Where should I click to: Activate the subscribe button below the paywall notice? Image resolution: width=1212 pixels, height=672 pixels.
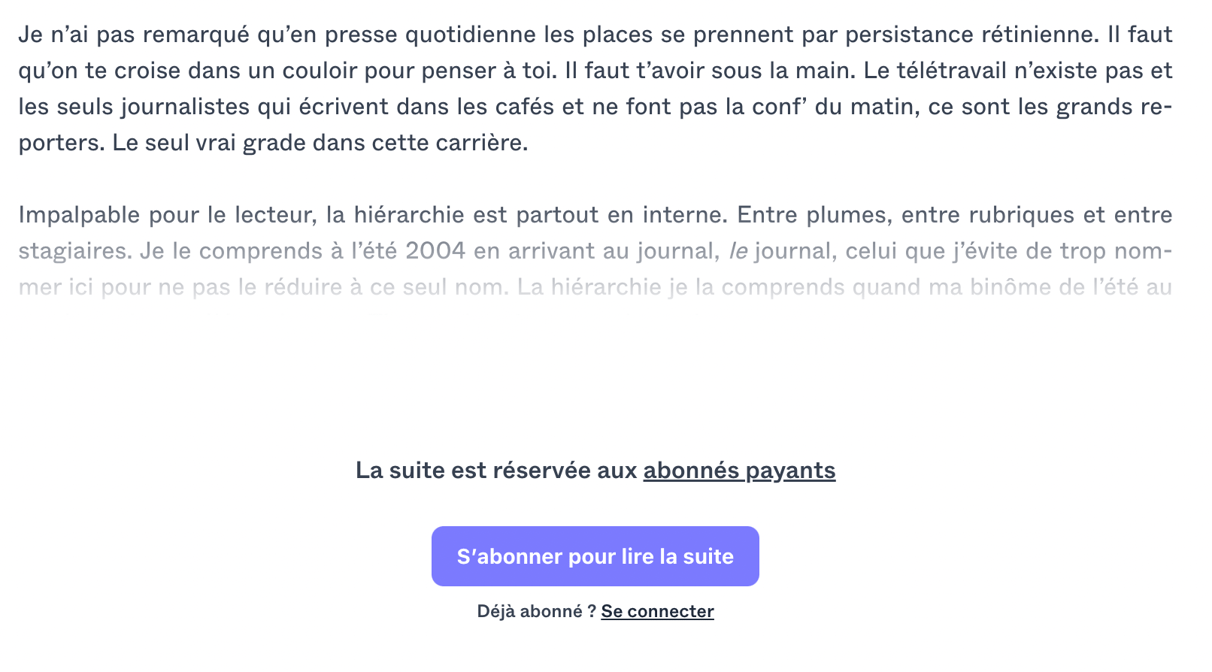point(595,556)
